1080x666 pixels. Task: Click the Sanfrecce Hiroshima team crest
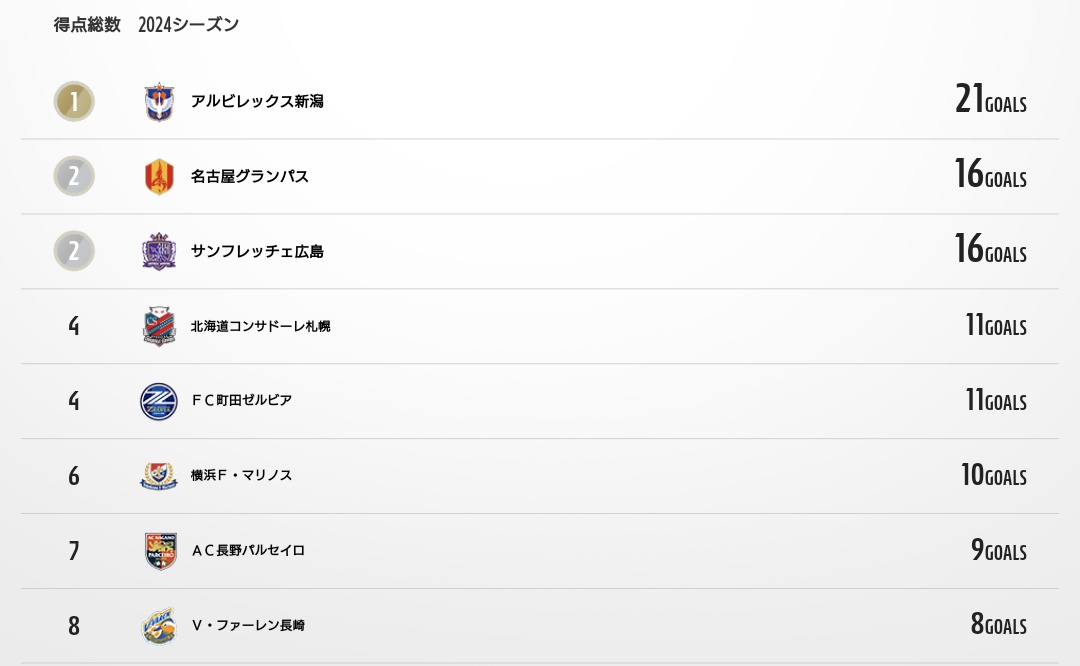pyautogui.click(x=159, y=252)
